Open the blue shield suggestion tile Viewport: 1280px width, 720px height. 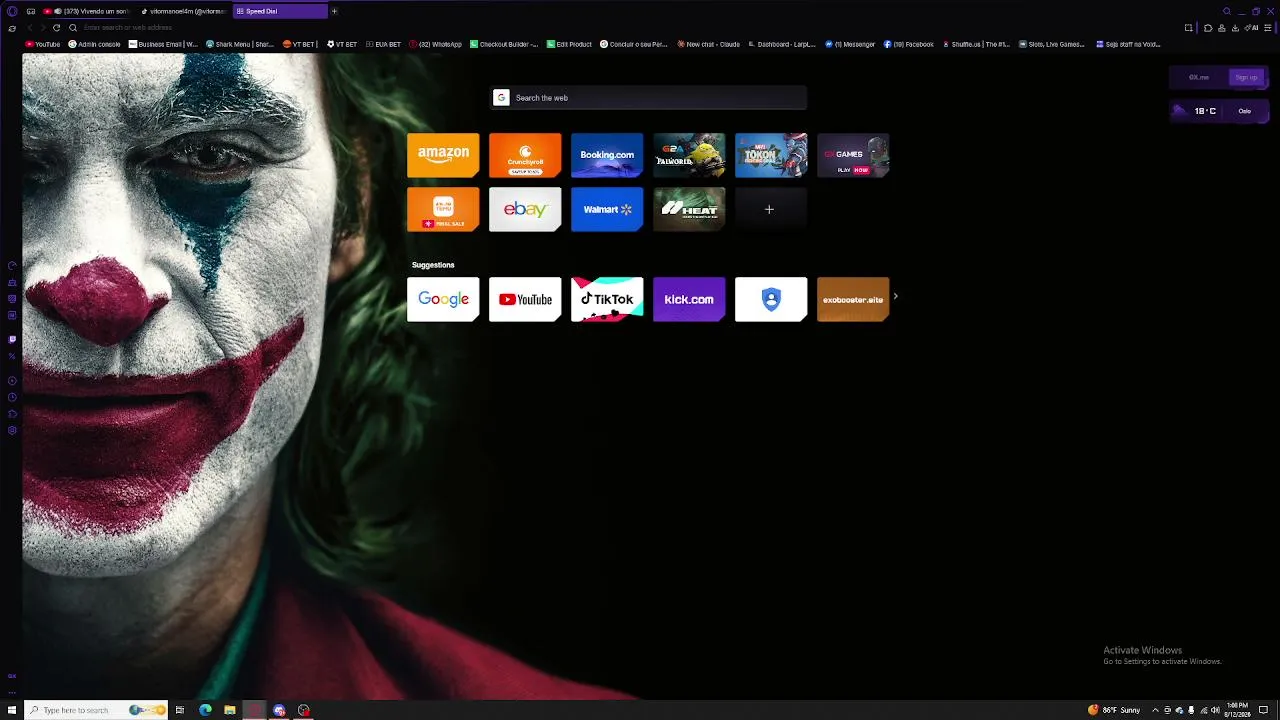tap(771, 299)
